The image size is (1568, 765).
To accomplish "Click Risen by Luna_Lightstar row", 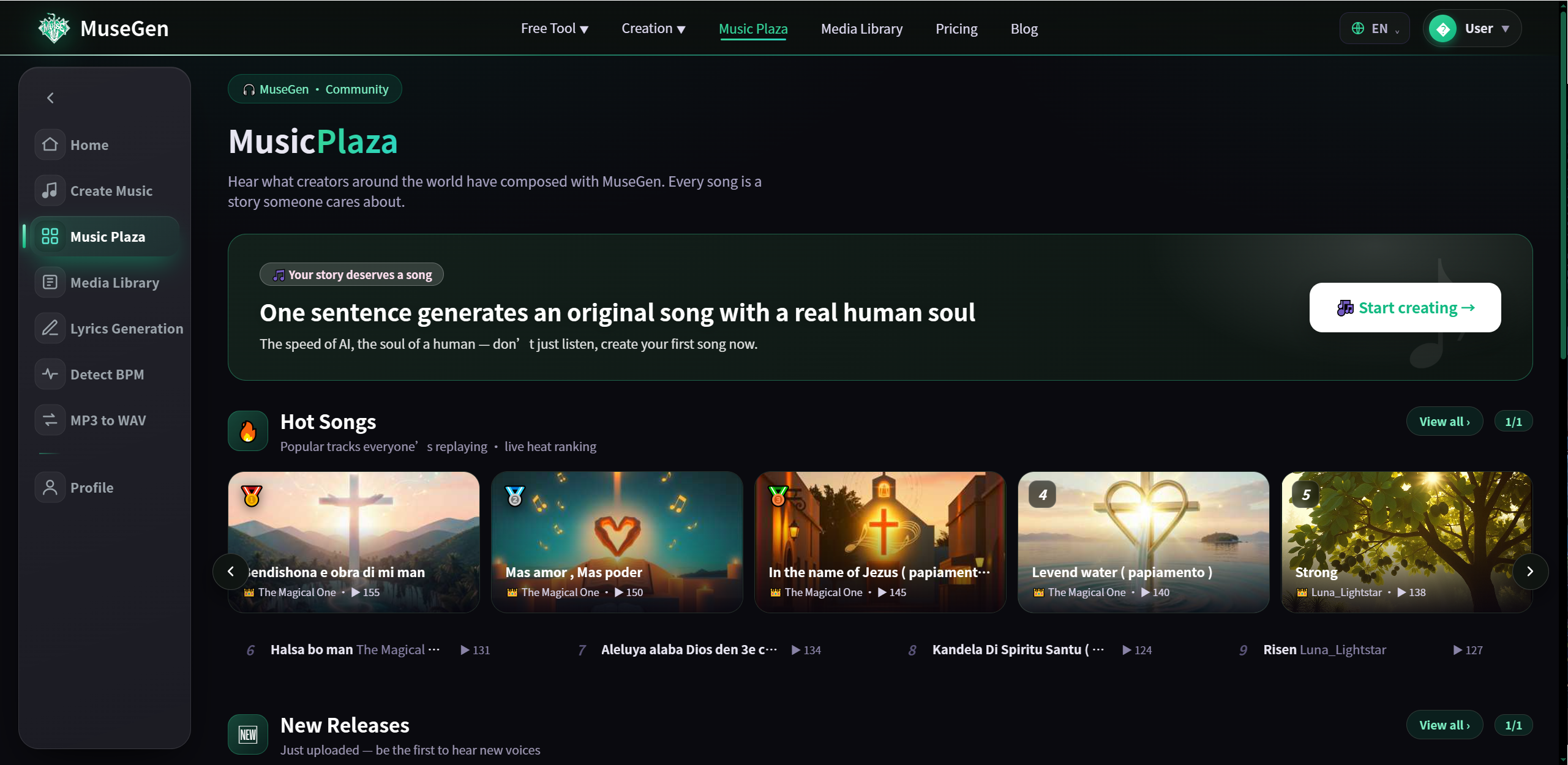I will click(1360, 650).
